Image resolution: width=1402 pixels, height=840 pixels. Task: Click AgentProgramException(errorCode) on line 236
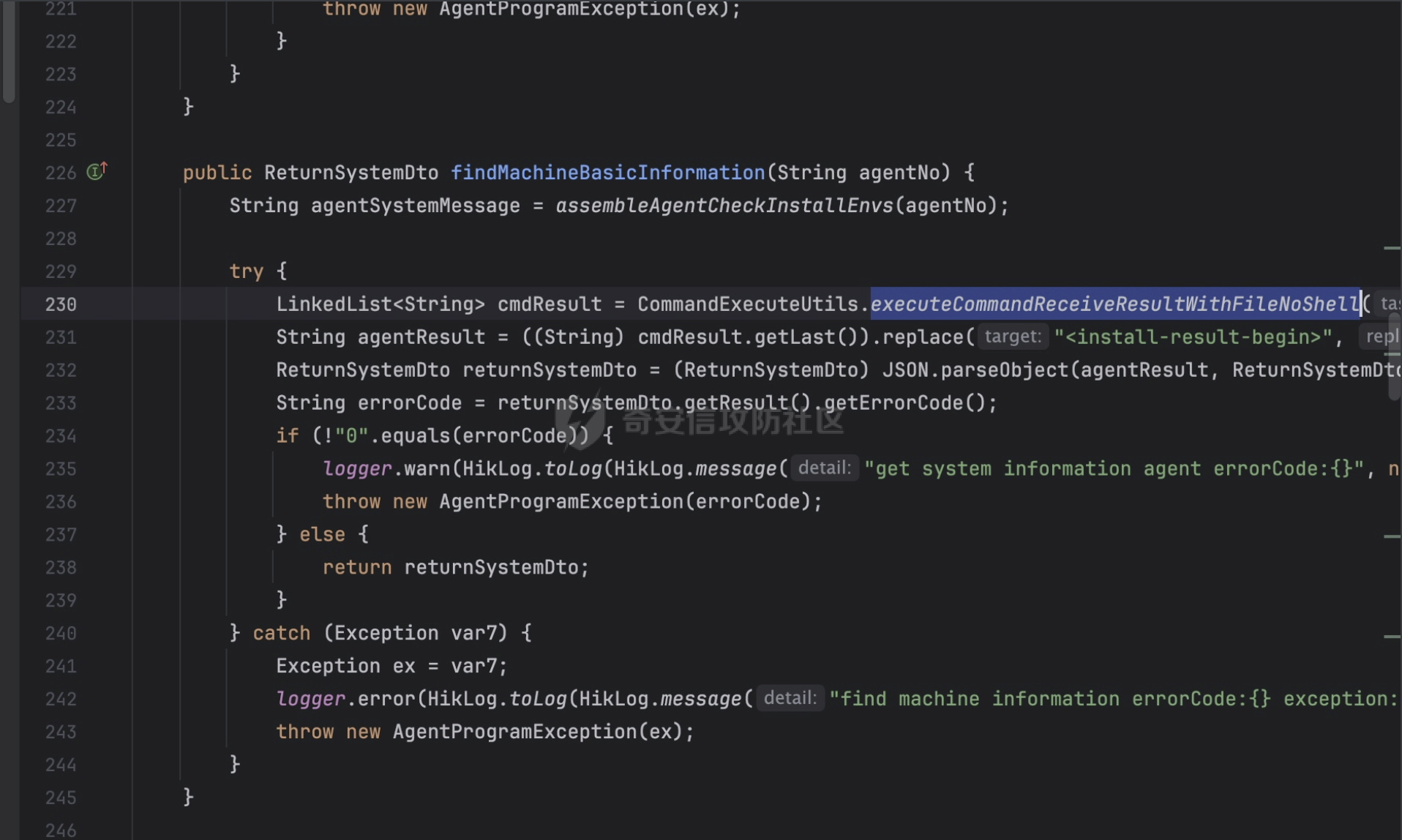pos(625,502)
